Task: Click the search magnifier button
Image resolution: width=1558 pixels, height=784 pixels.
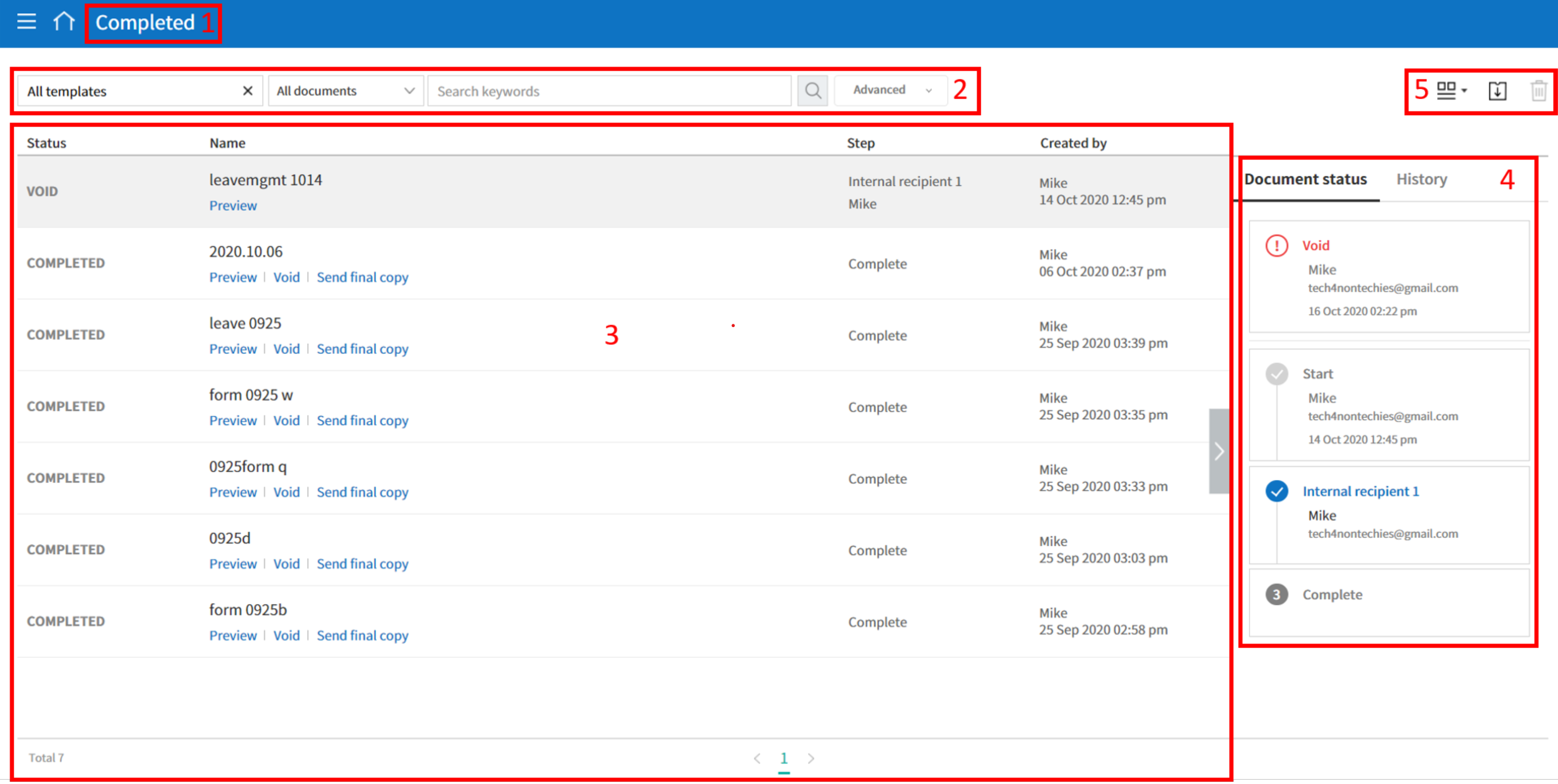Action: 812,90
